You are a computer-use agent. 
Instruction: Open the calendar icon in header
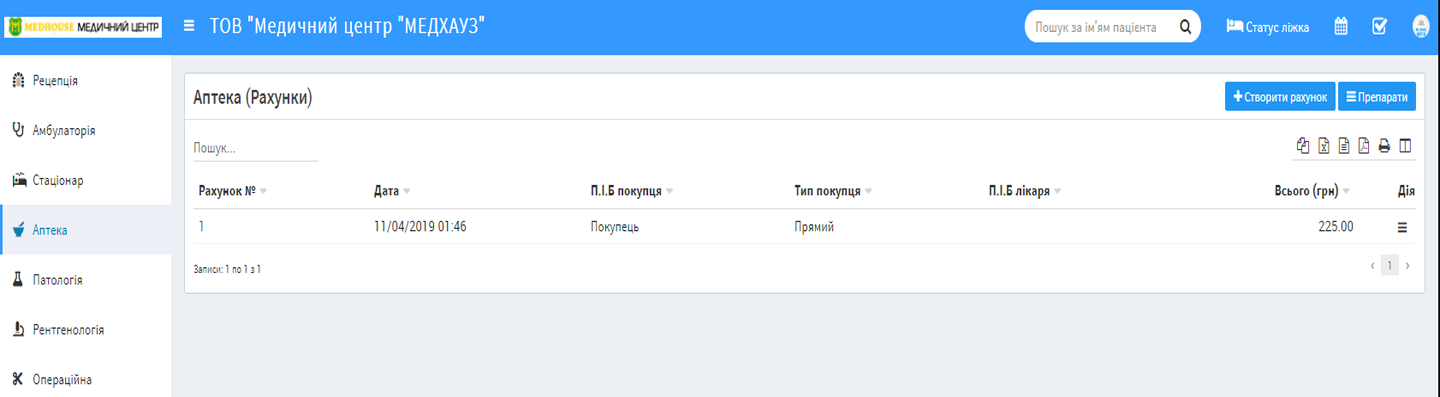point(1342,27)
